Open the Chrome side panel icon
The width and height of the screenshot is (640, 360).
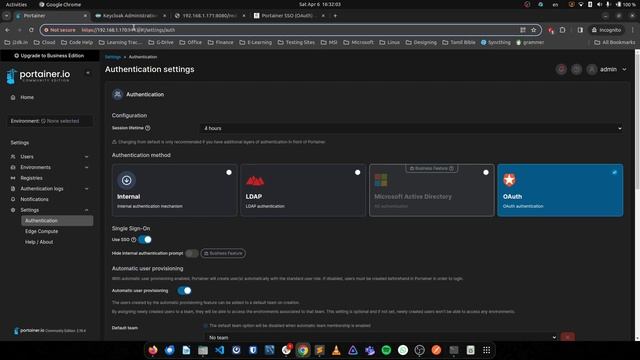580,30
